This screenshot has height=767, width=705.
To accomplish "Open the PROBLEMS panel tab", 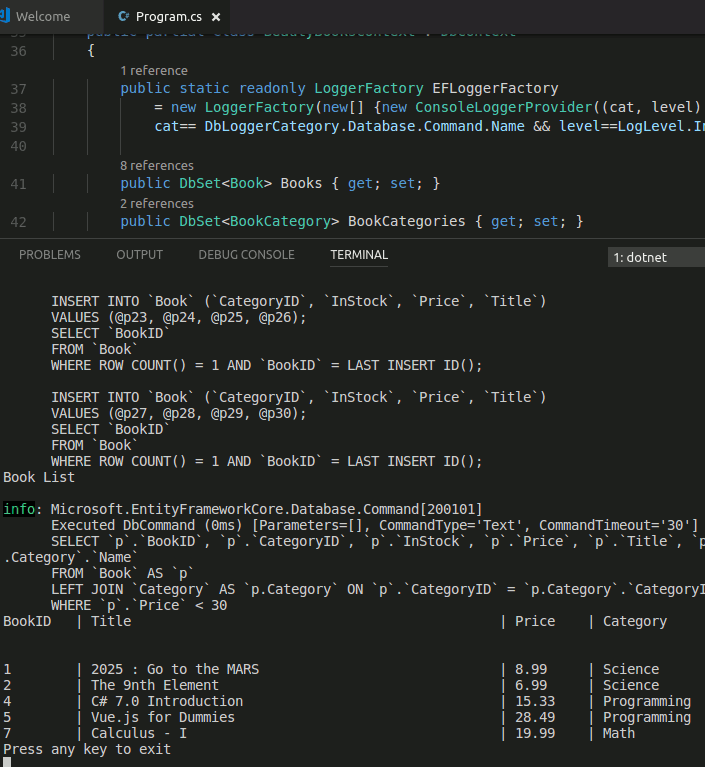I will 50,255.
